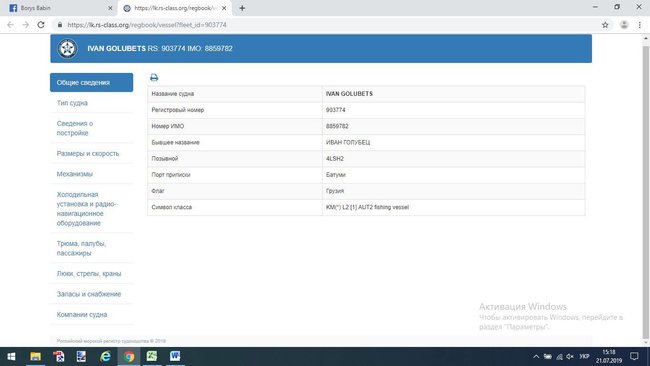Click the class symbol KM(*) L2 value

367,207
